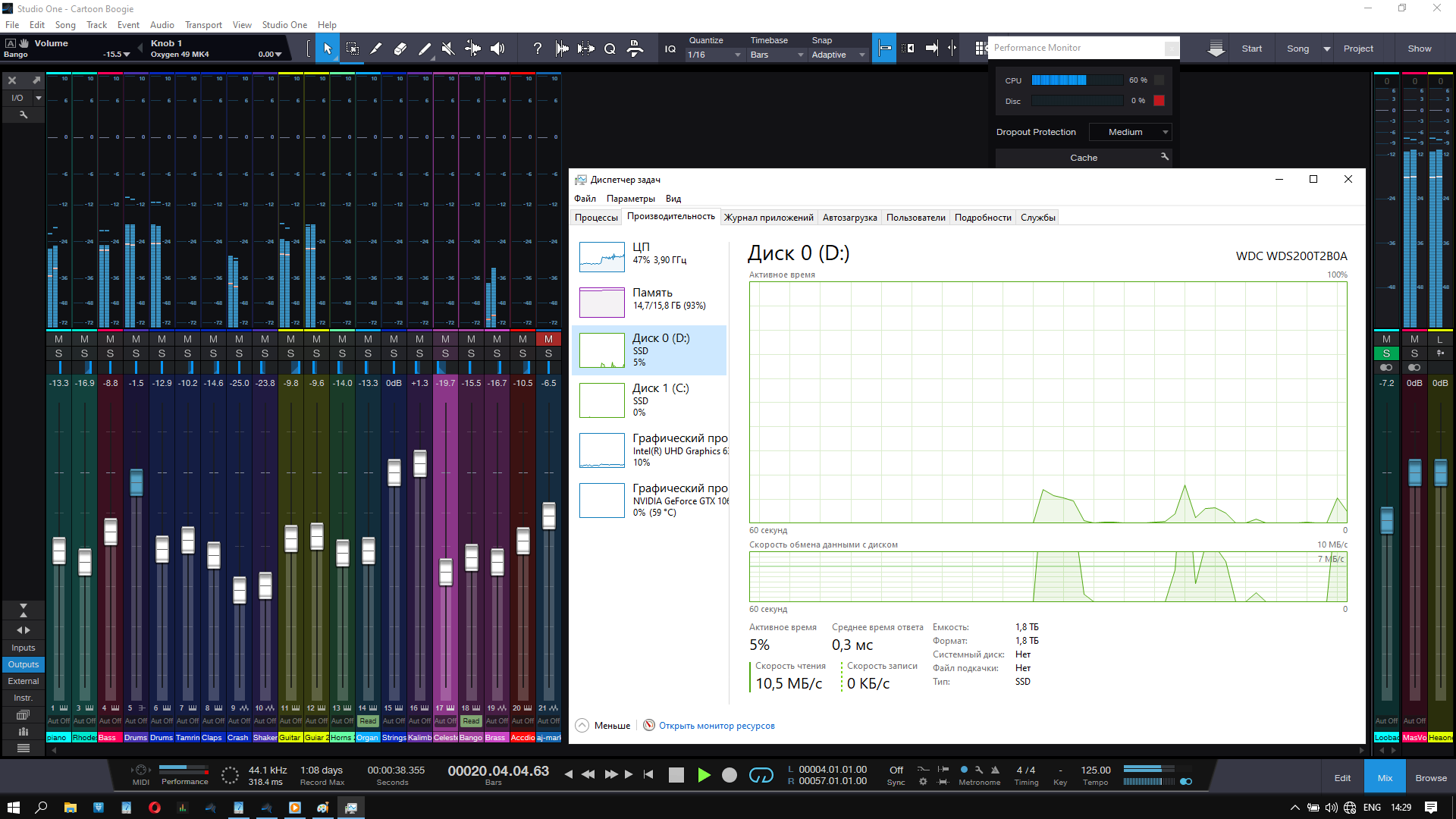This screenshot has height=819, width=1456.
Task: Click the Record button in transport
Action: coord(729,775)
